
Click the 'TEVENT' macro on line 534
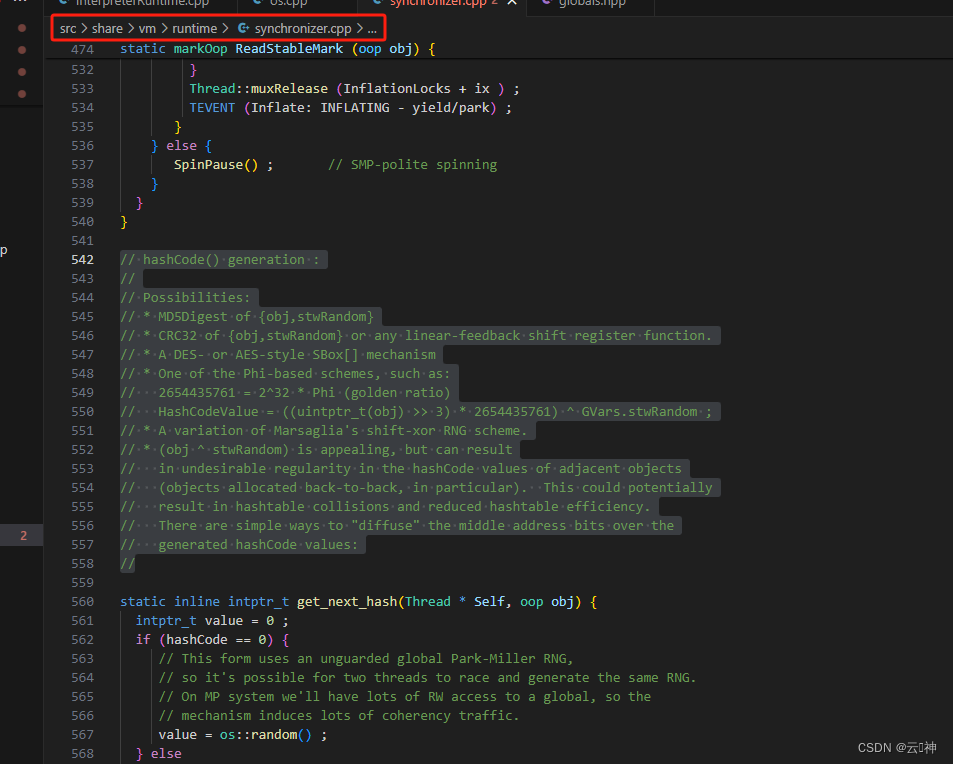[x=212, y=108]
